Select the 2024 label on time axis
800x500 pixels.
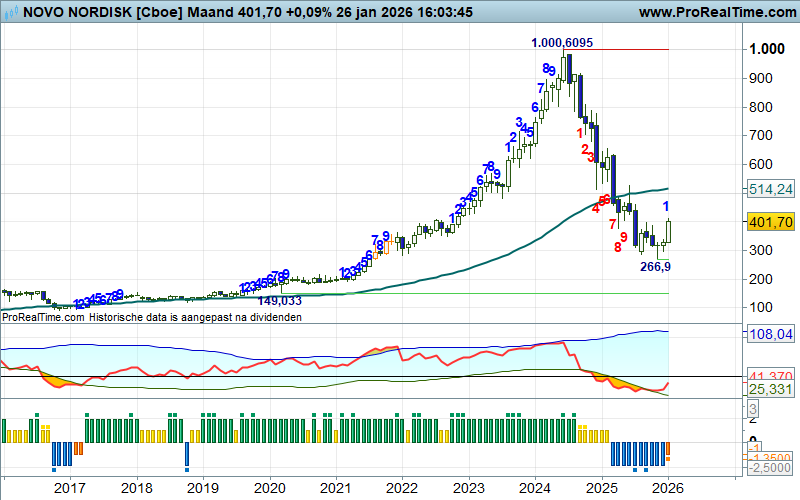535,488
